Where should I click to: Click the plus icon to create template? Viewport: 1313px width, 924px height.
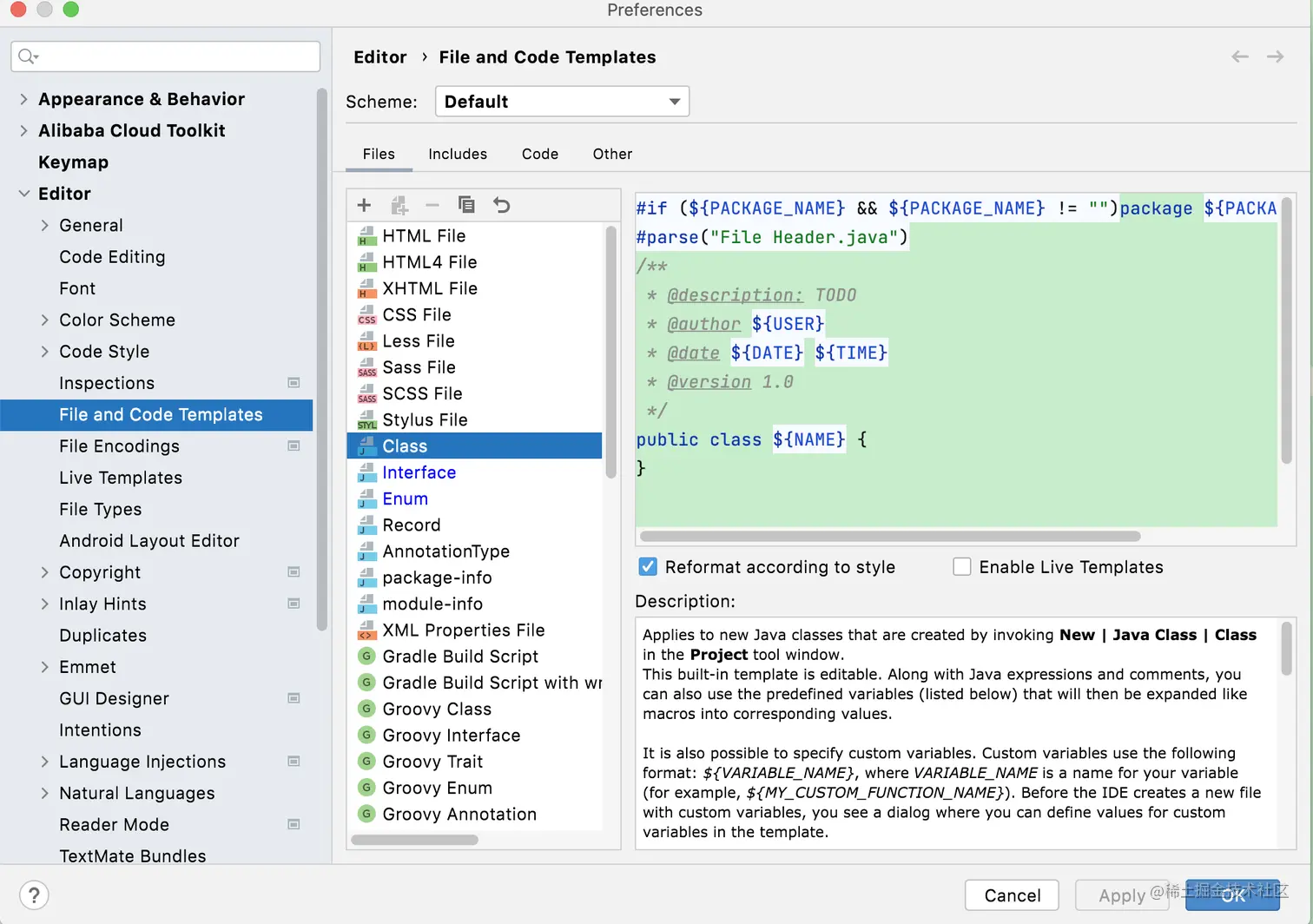click(x=364, y=205)
